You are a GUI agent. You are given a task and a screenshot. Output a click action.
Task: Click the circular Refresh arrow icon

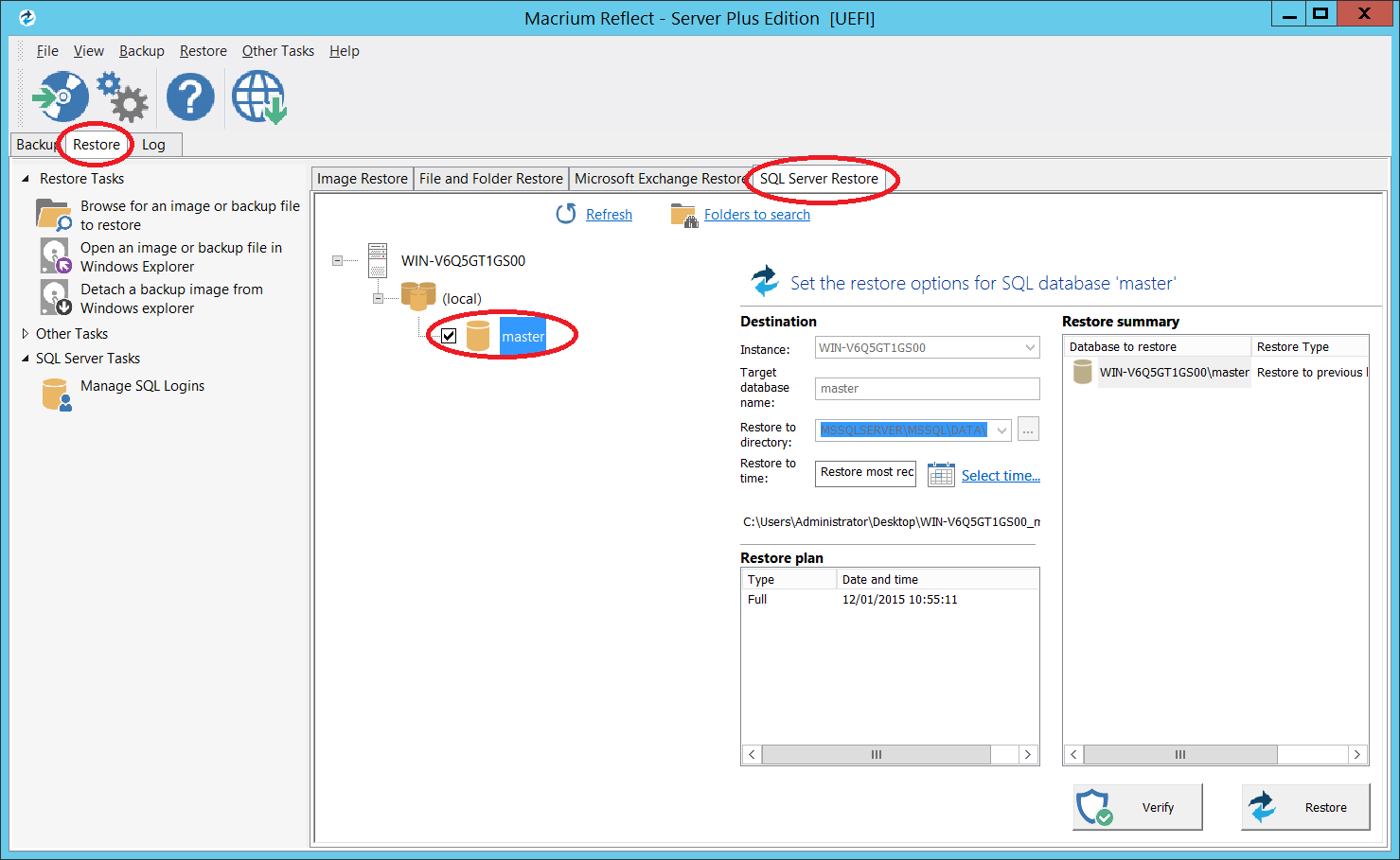[x=566, y=214]
